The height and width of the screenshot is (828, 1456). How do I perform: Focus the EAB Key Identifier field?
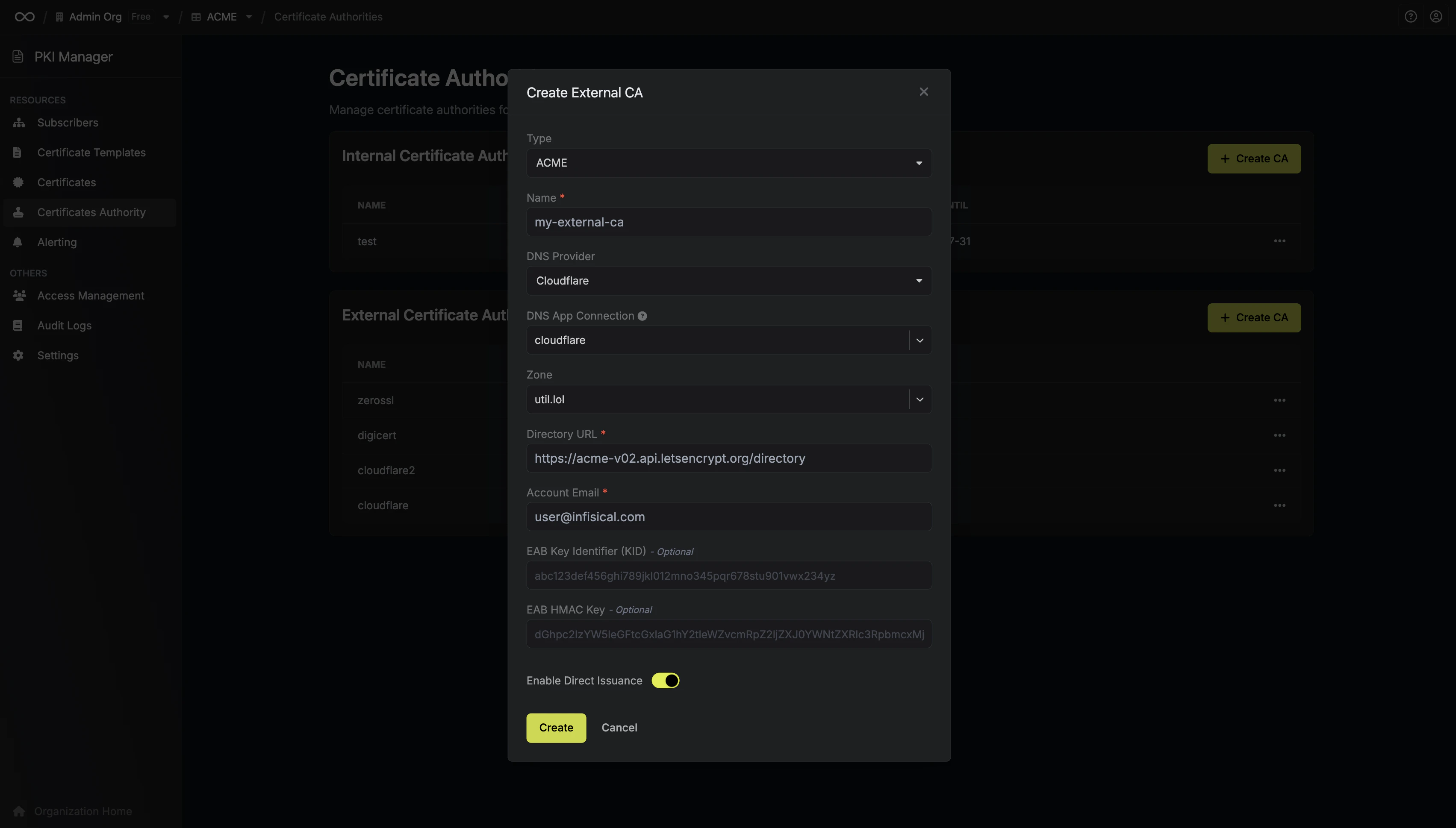(x=729, y=575)
